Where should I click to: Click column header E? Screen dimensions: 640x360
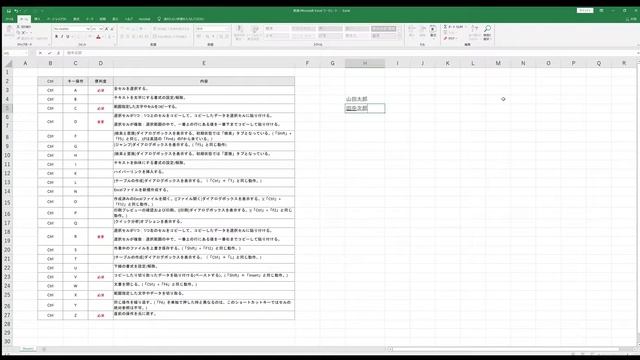click(204, 63)
